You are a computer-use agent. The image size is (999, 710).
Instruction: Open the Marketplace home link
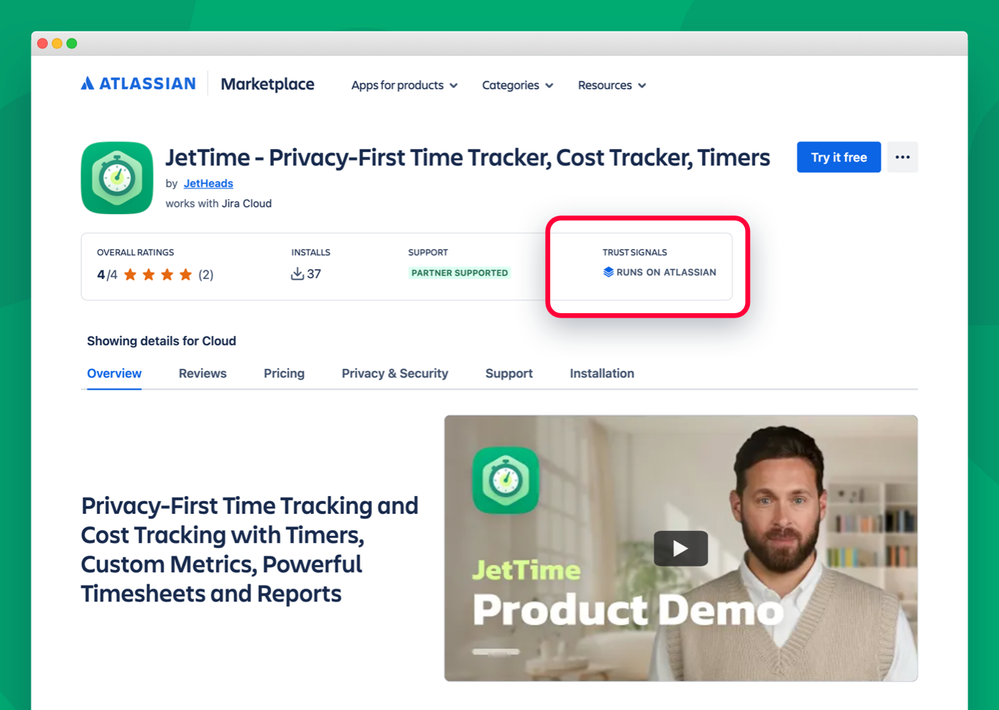pyautogui.click(x=268, y=84)
